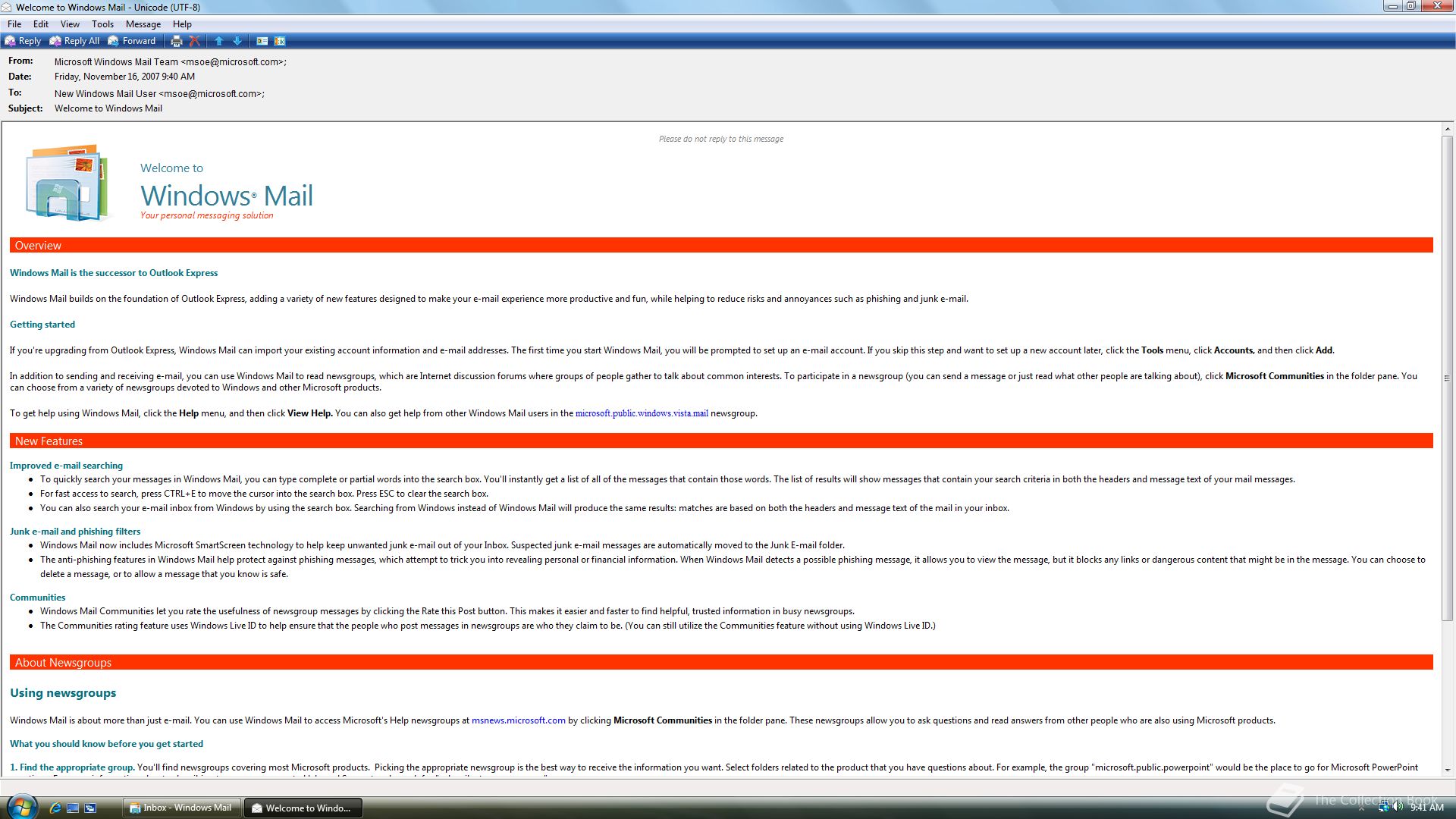Screen dimensions: 1456x819
Task: Click 'Windows Mail is the successor to Outlook Express' heading
Action: point(114,273)
